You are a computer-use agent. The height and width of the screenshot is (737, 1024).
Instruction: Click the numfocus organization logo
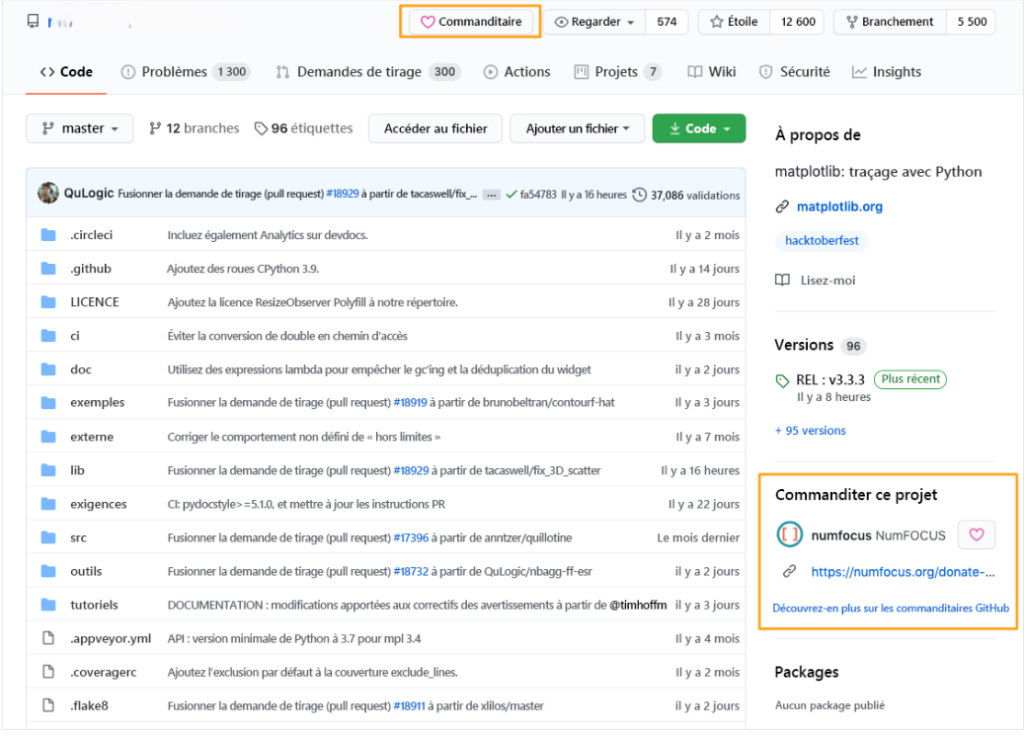point(790,535)
